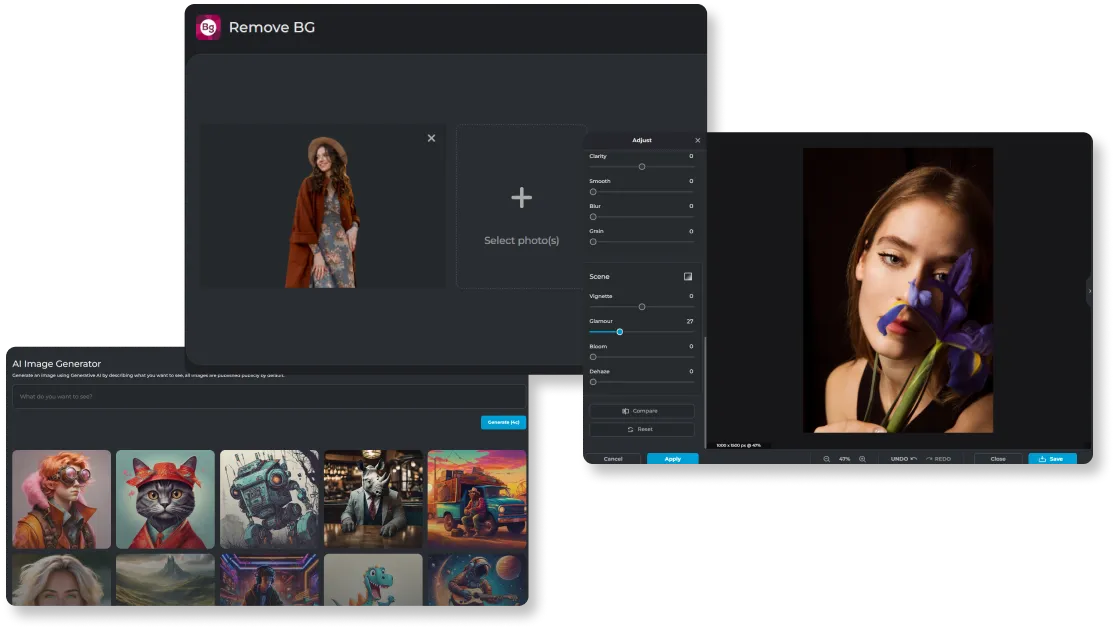Image resolution: width=1115 pixels, height=630 pixels.
Task: Click the plus icon to add photos
Action: 521,198
